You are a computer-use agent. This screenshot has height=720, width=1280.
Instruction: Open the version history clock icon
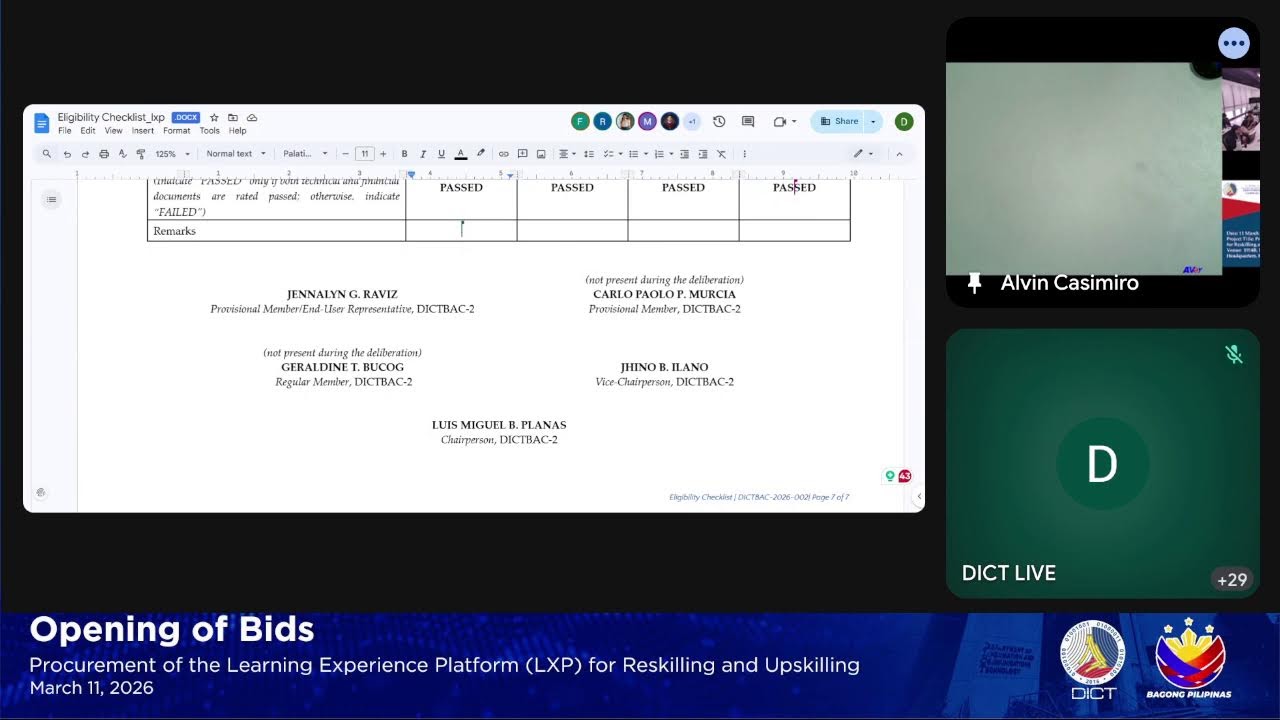(719, 121)
